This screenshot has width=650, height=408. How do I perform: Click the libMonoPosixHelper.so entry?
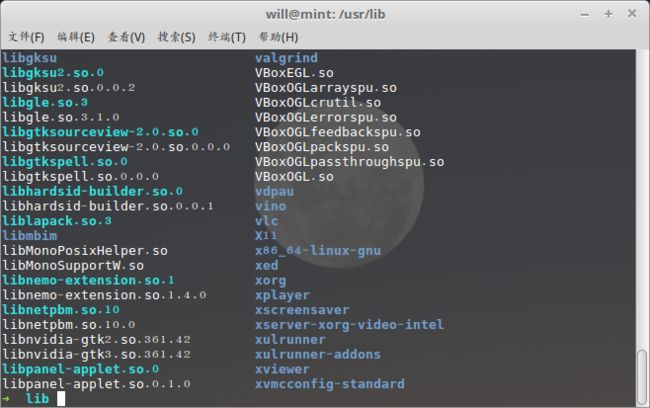pos(85,251)
